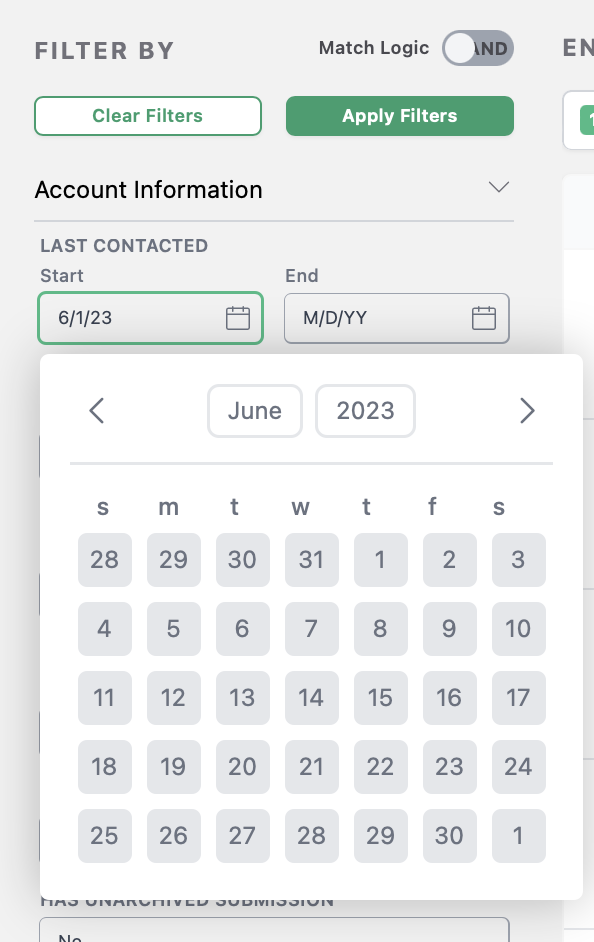The image size is (594, 942).
Task: Click the Clear Filters button
Action: pyautogui.click(x=148, y=116)
